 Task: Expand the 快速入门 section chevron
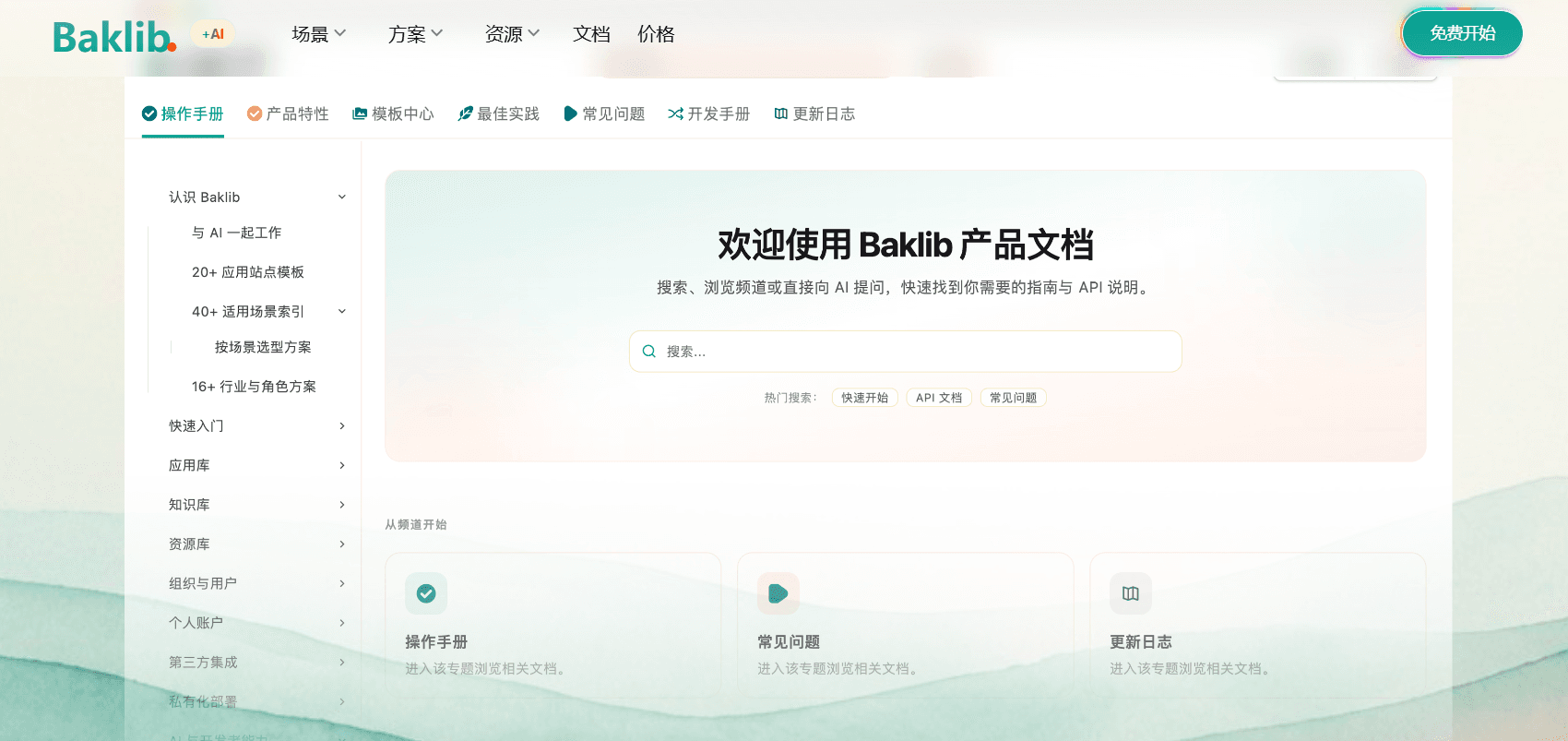(342, 426)
